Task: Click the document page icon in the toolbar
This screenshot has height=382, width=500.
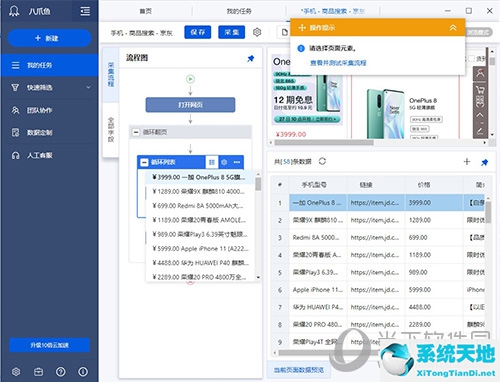Action: click(284, 32)
